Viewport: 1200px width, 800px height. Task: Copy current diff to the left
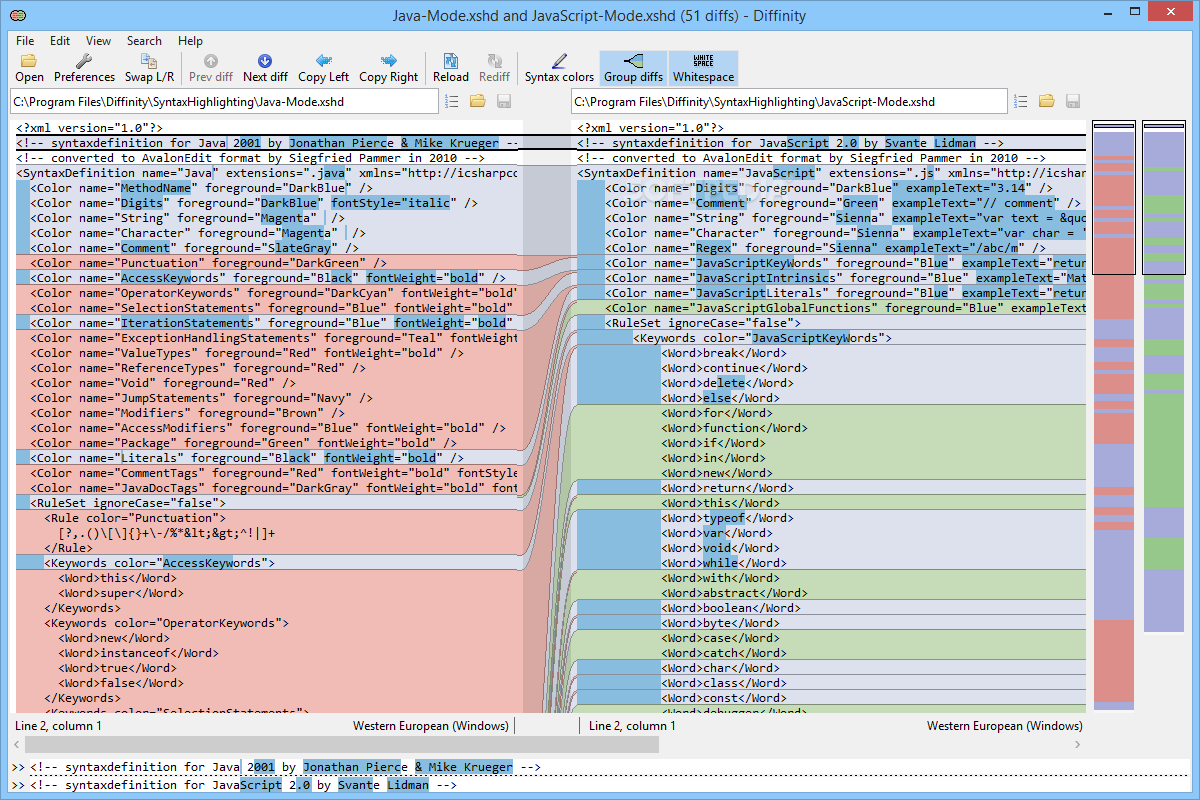point(324,68)
